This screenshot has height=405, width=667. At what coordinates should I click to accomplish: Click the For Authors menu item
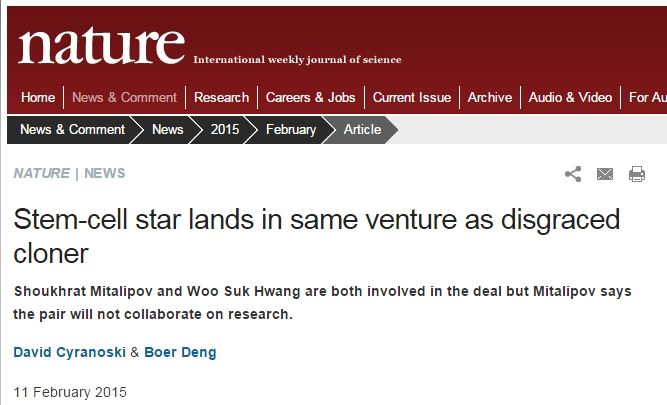[646, 97]
